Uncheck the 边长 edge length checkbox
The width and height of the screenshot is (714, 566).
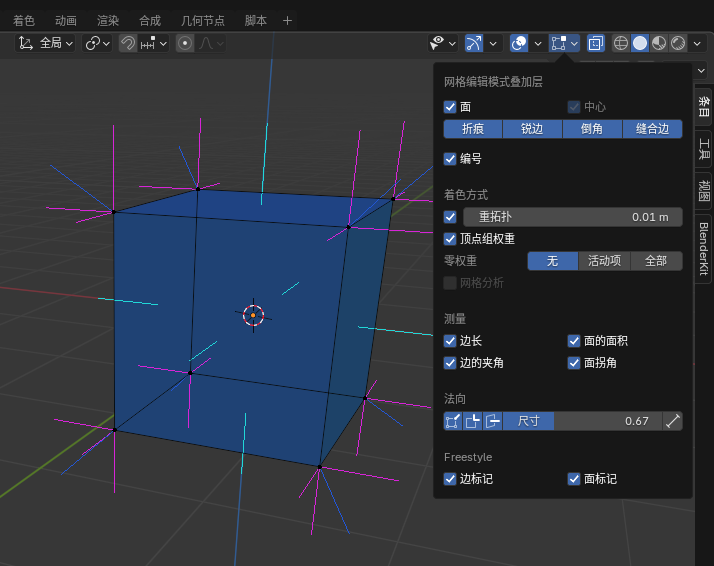tap(450, 341)
